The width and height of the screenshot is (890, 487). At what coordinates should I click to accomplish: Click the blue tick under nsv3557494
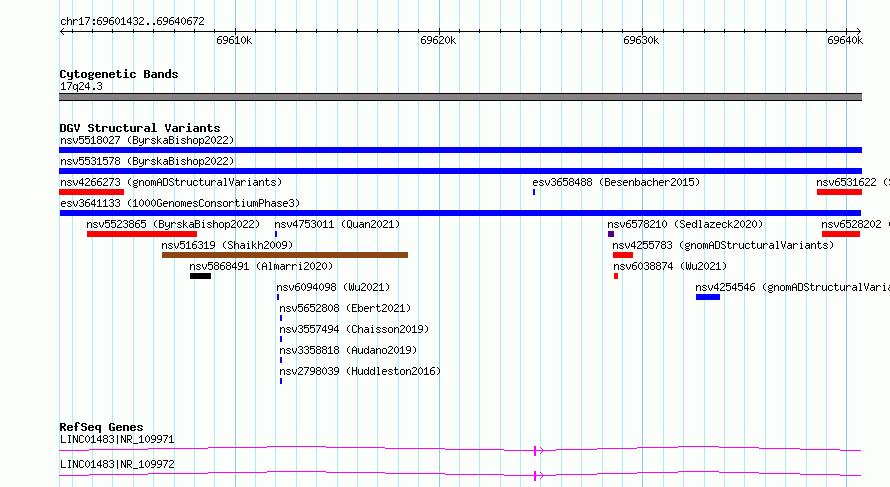coord(281,339)
